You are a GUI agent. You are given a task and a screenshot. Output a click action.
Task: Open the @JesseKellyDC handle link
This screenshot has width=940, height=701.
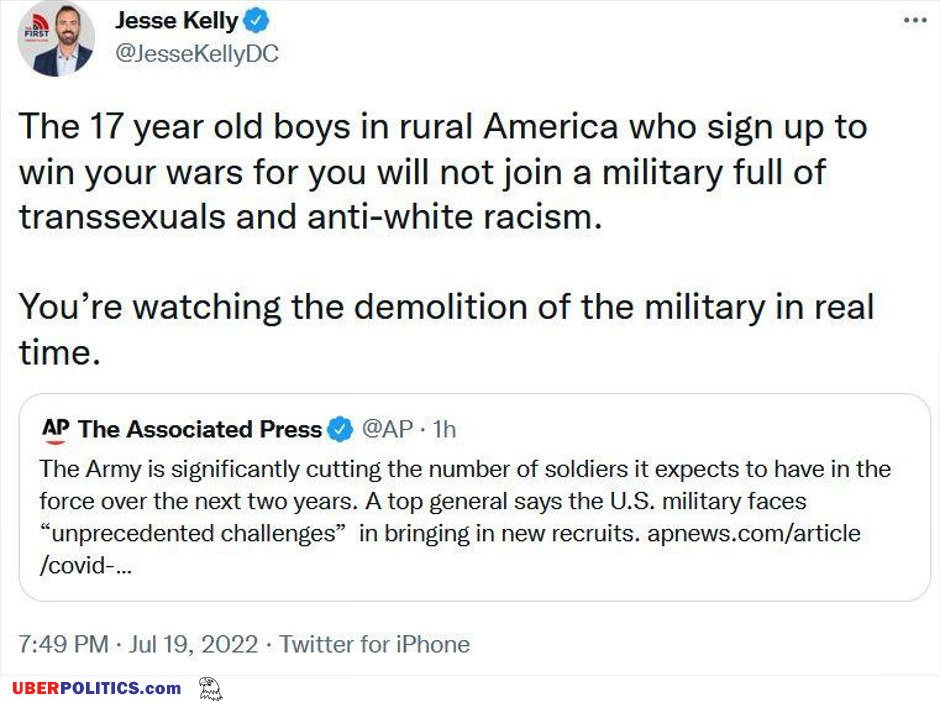[x=197, y=54]
